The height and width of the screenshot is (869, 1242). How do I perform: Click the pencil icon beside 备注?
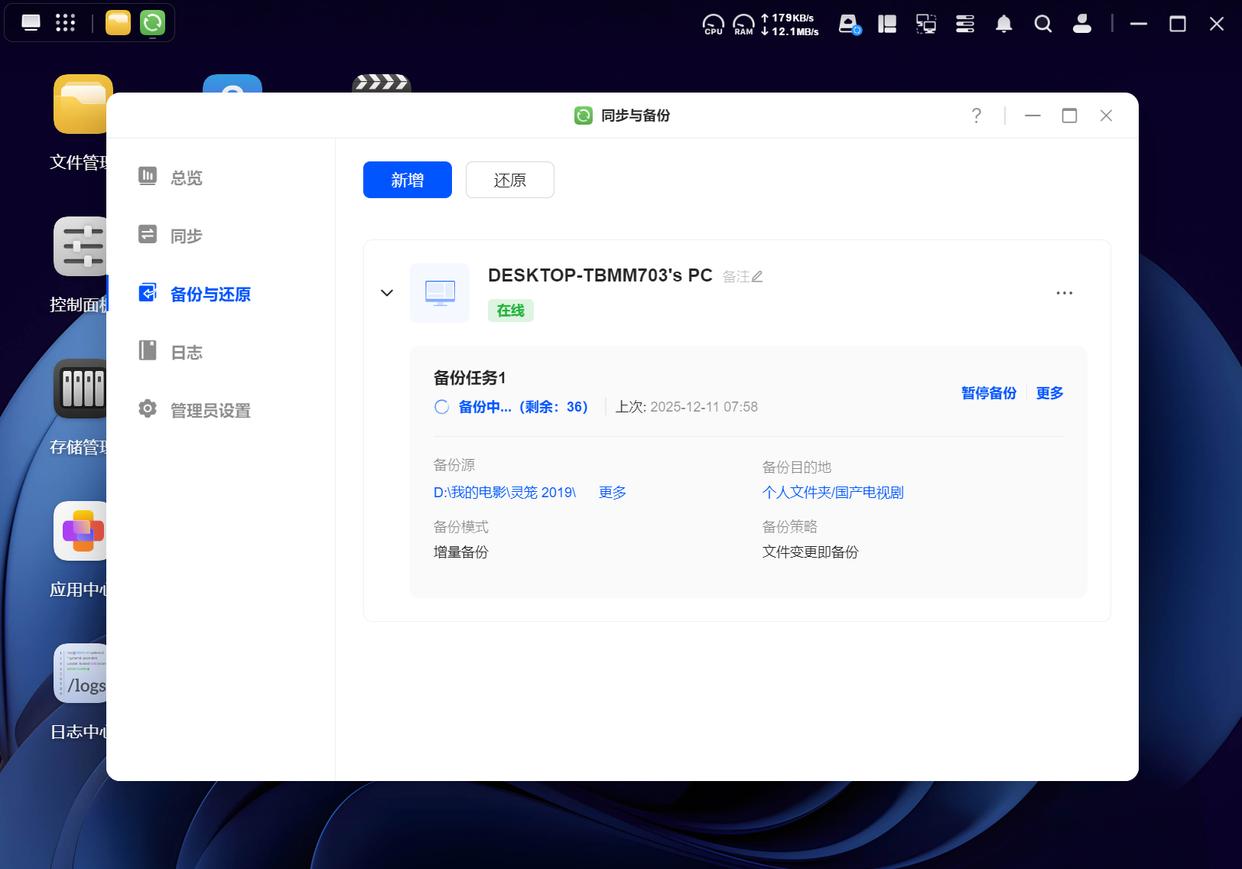(x=757, y=277)
